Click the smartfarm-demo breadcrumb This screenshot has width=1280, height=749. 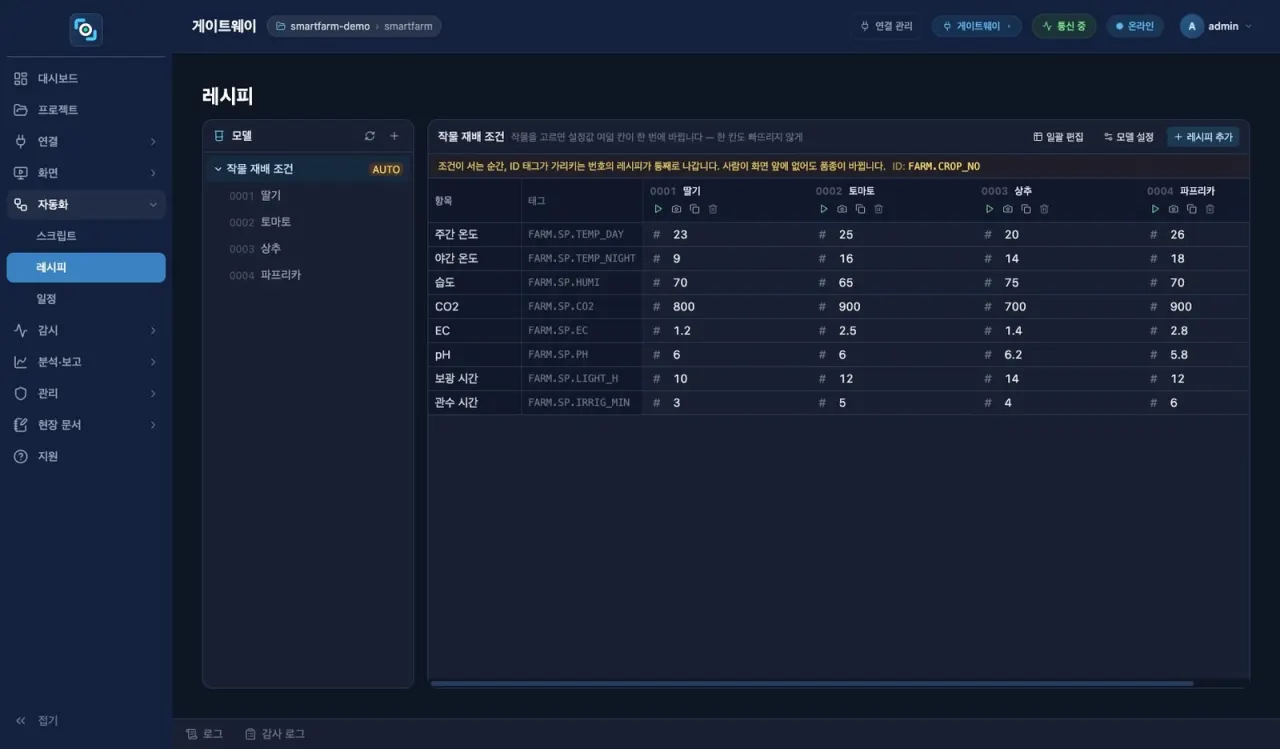(x=330, y=26)
